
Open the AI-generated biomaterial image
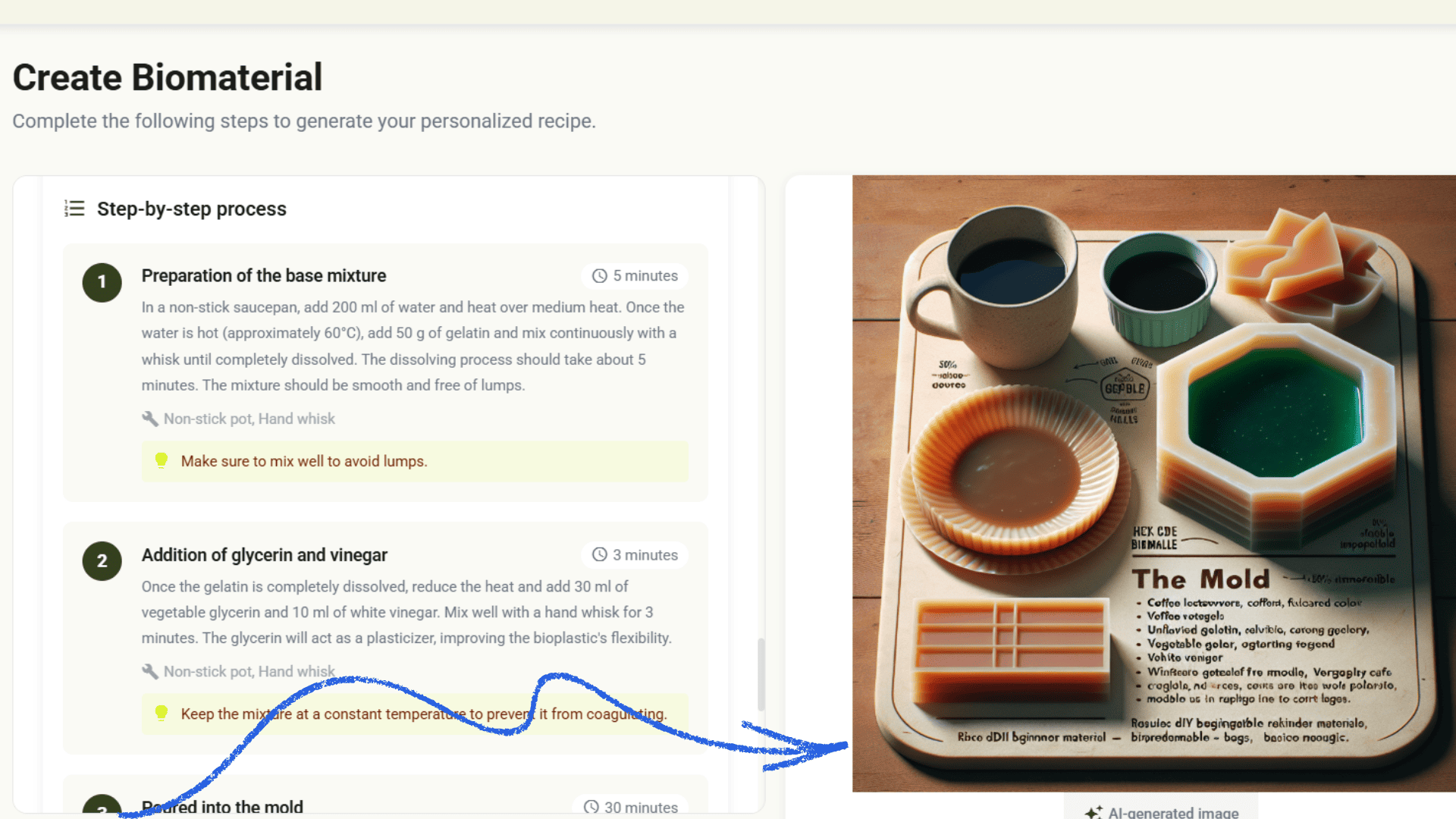tap(1154, 484)
